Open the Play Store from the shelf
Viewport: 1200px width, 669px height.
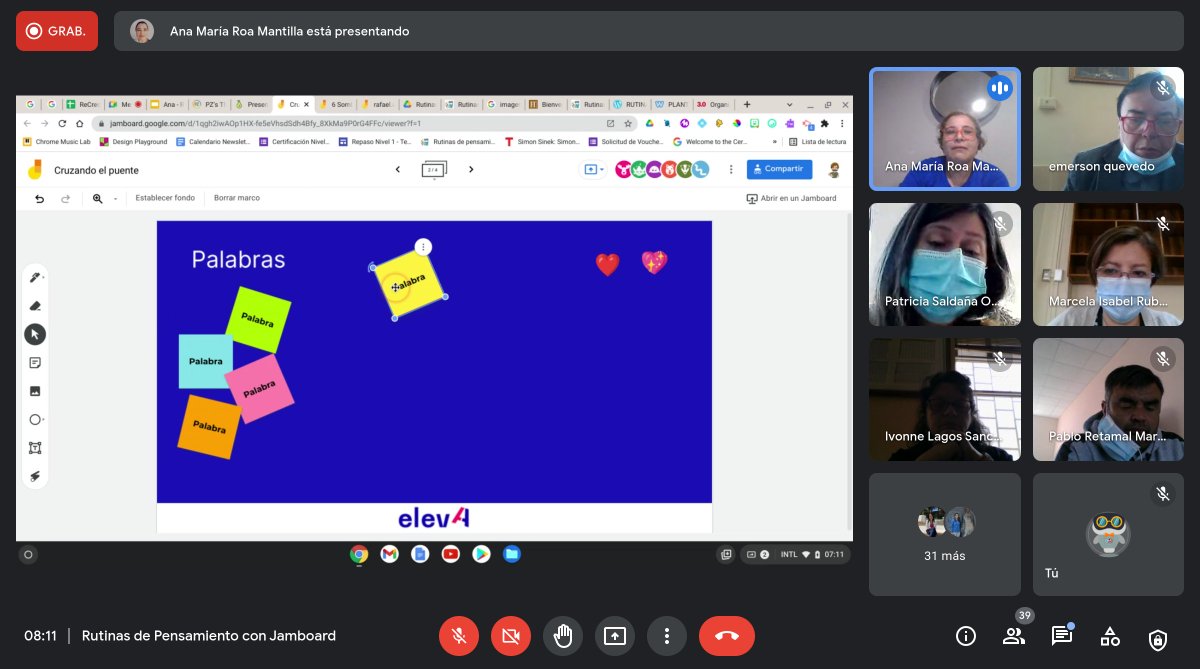point(481,554)
